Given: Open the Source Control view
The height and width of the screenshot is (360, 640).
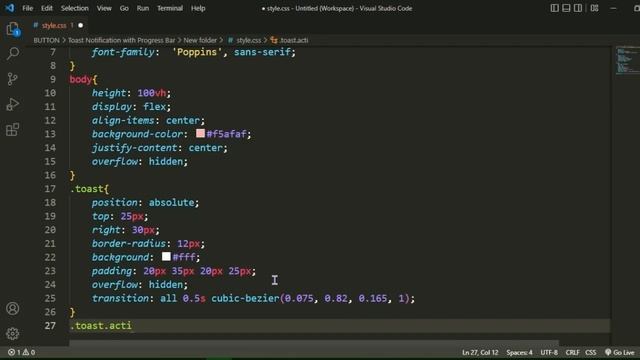Looking at the screenshot, I should click(13, 79).
